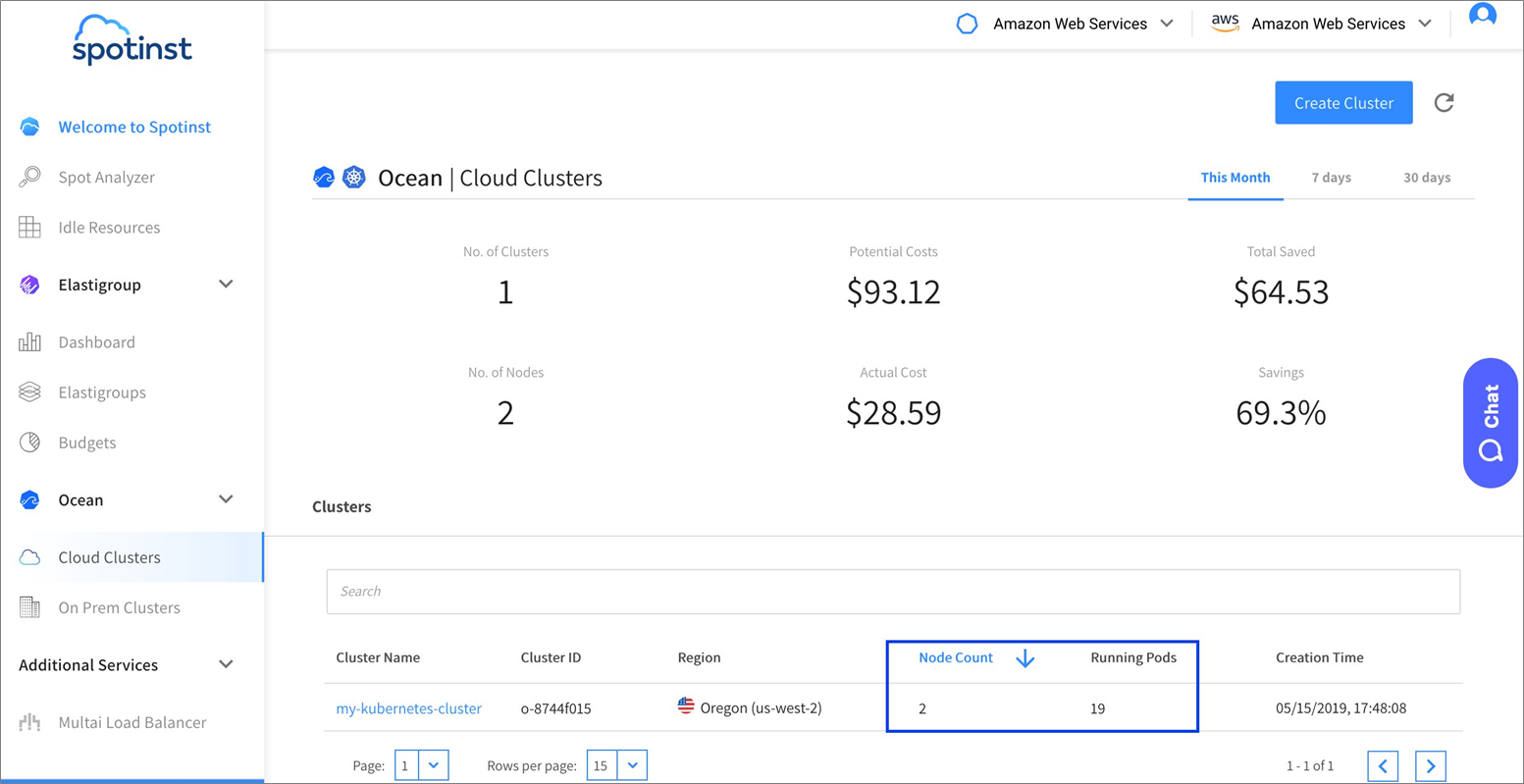
Task: Click the Elastigroup purple icon
Action: click(x=29, y=285)
